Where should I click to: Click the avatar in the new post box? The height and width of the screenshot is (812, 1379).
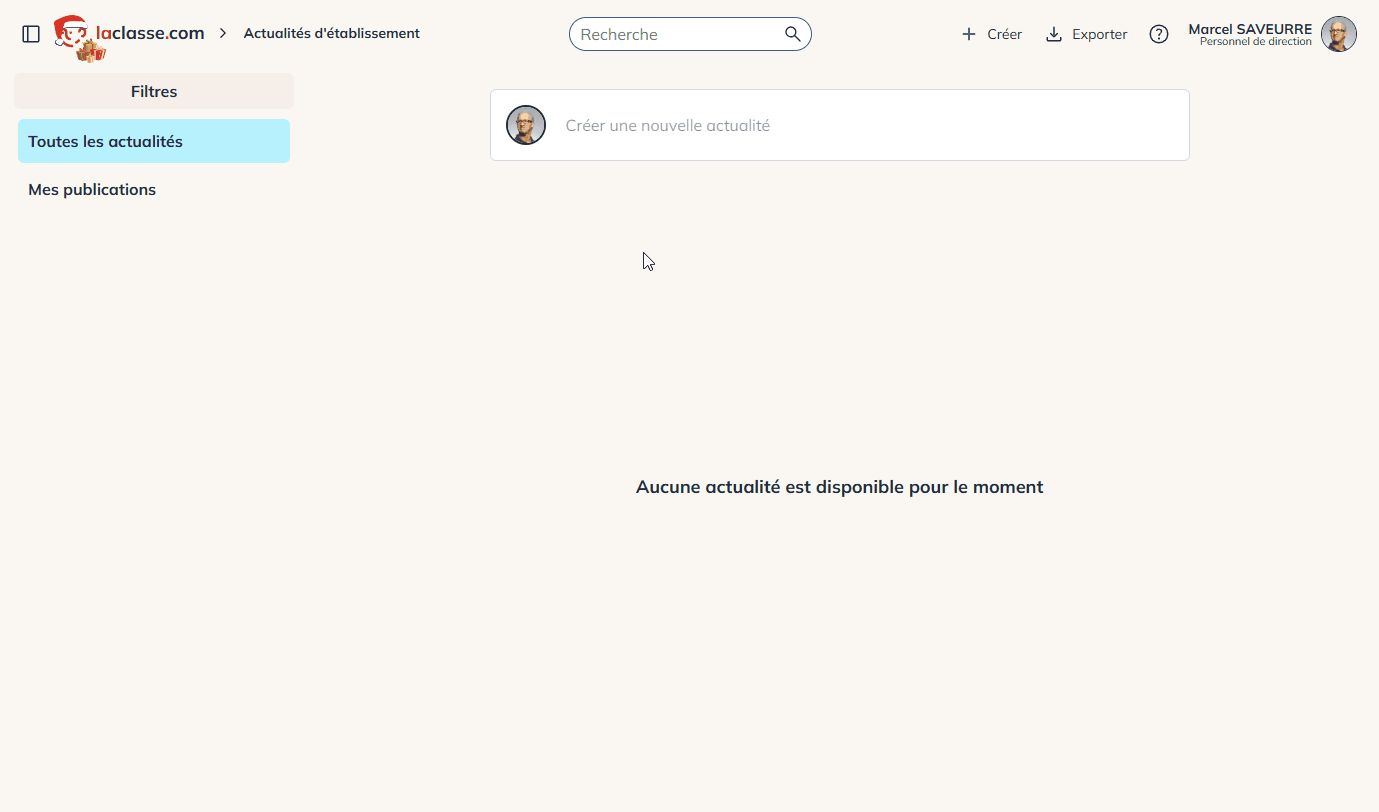[x=526, y=125]
